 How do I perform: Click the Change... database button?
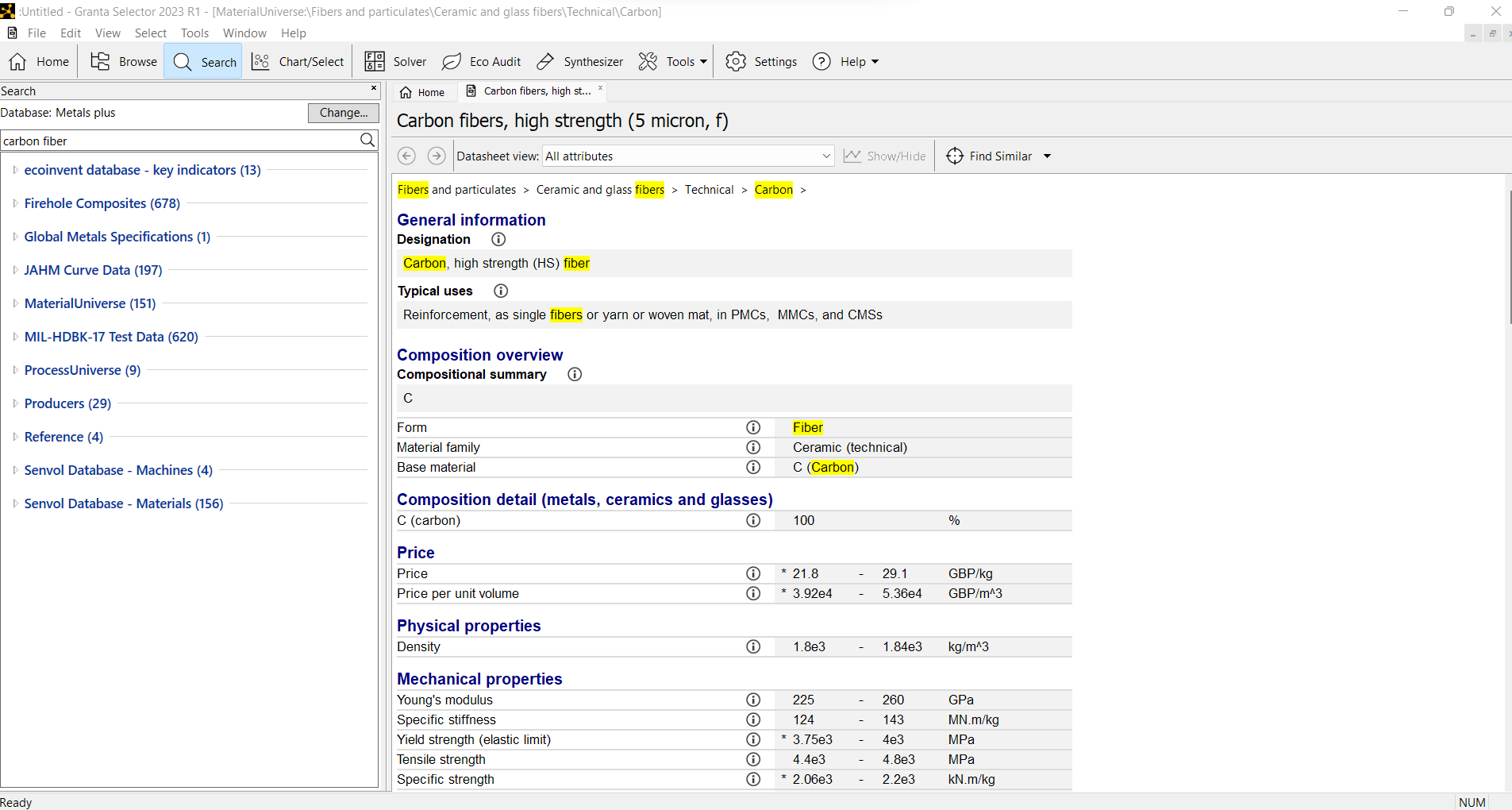[x=343, y=113]
